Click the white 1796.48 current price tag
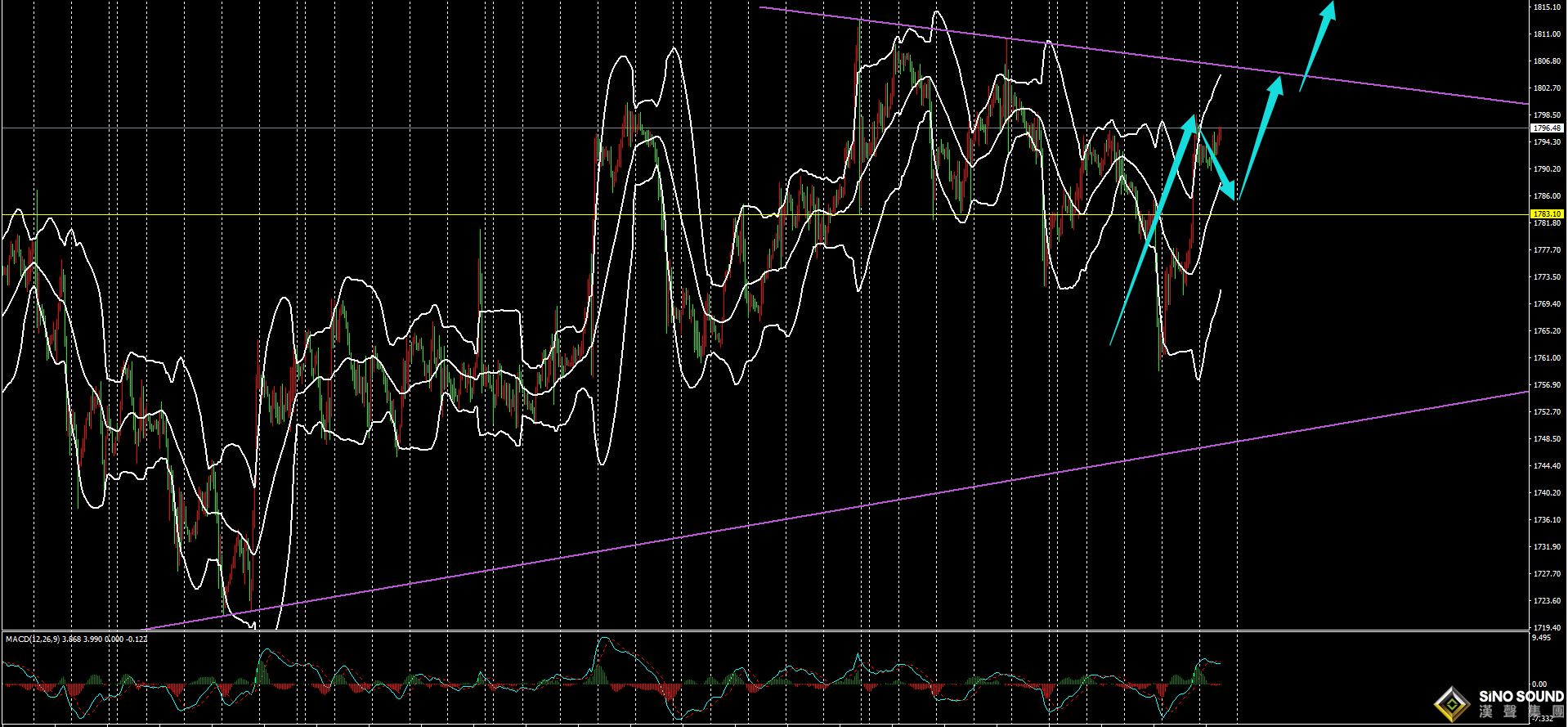The height and width of the screenshot is (727, 1568). [x=1546, y=128]
